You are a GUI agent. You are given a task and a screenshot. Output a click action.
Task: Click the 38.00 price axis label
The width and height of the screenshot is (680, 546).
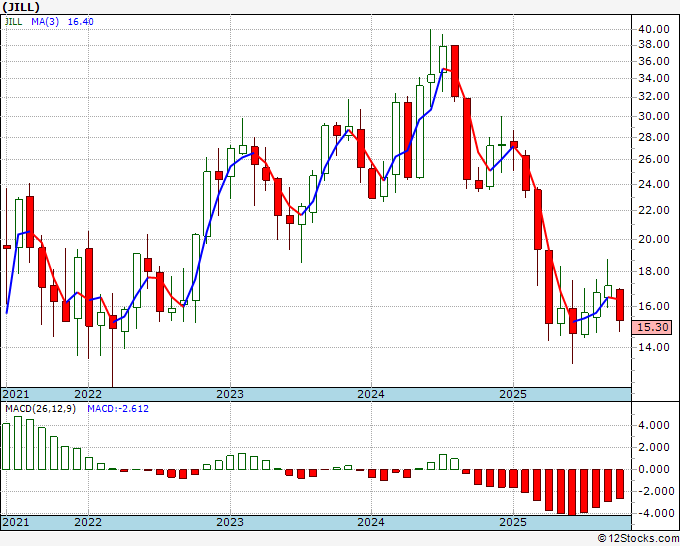pos(654,45)
